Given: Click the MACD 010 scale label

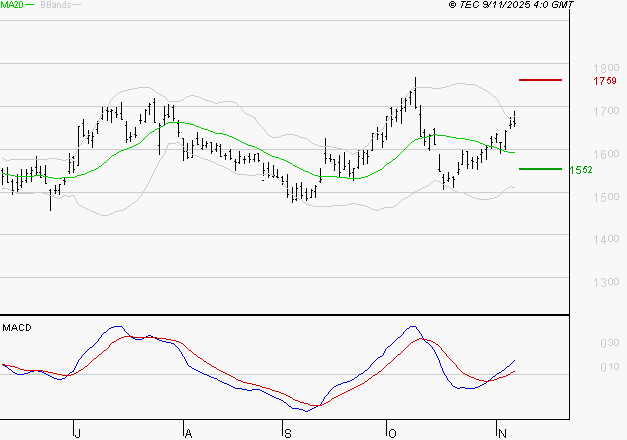Looking at the screenshot, I should tap(610, 367).
